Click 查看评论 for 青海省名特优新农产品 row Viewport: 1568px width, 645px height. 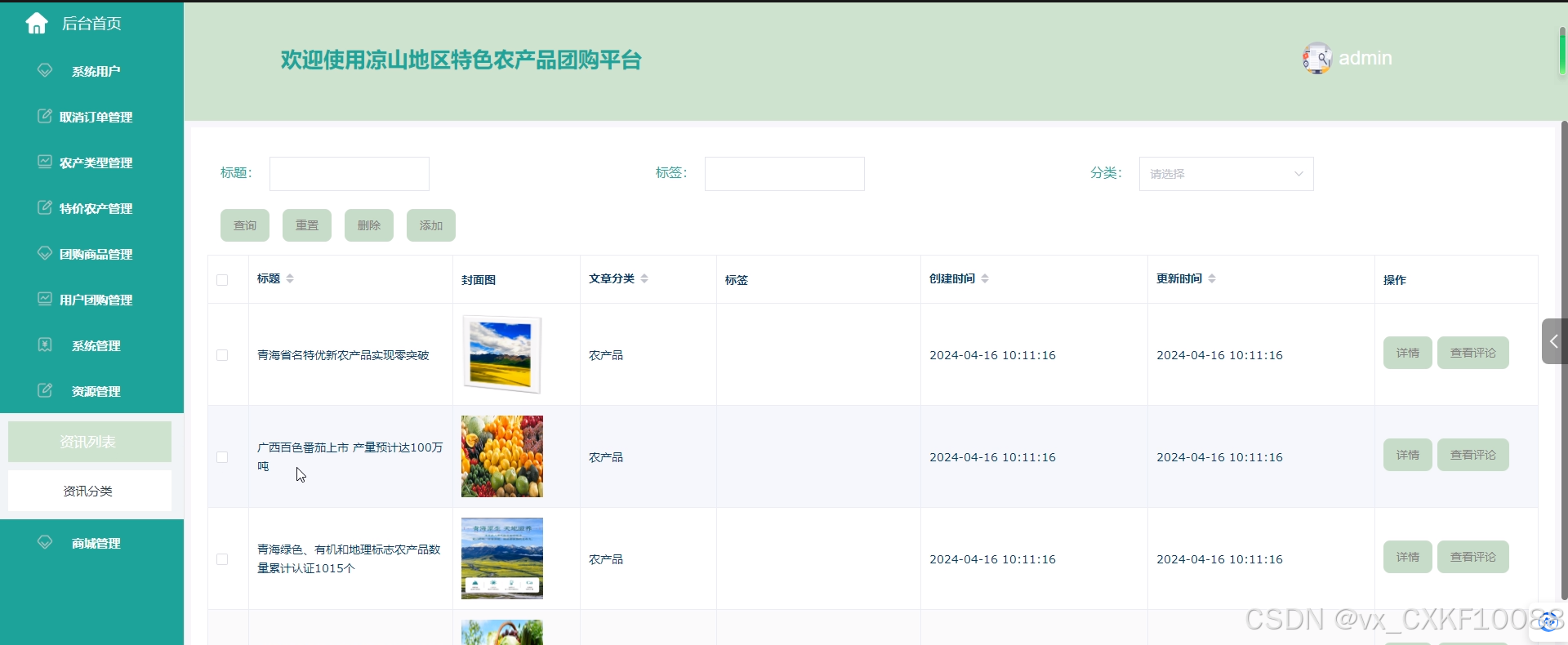tap(1473, 353)
